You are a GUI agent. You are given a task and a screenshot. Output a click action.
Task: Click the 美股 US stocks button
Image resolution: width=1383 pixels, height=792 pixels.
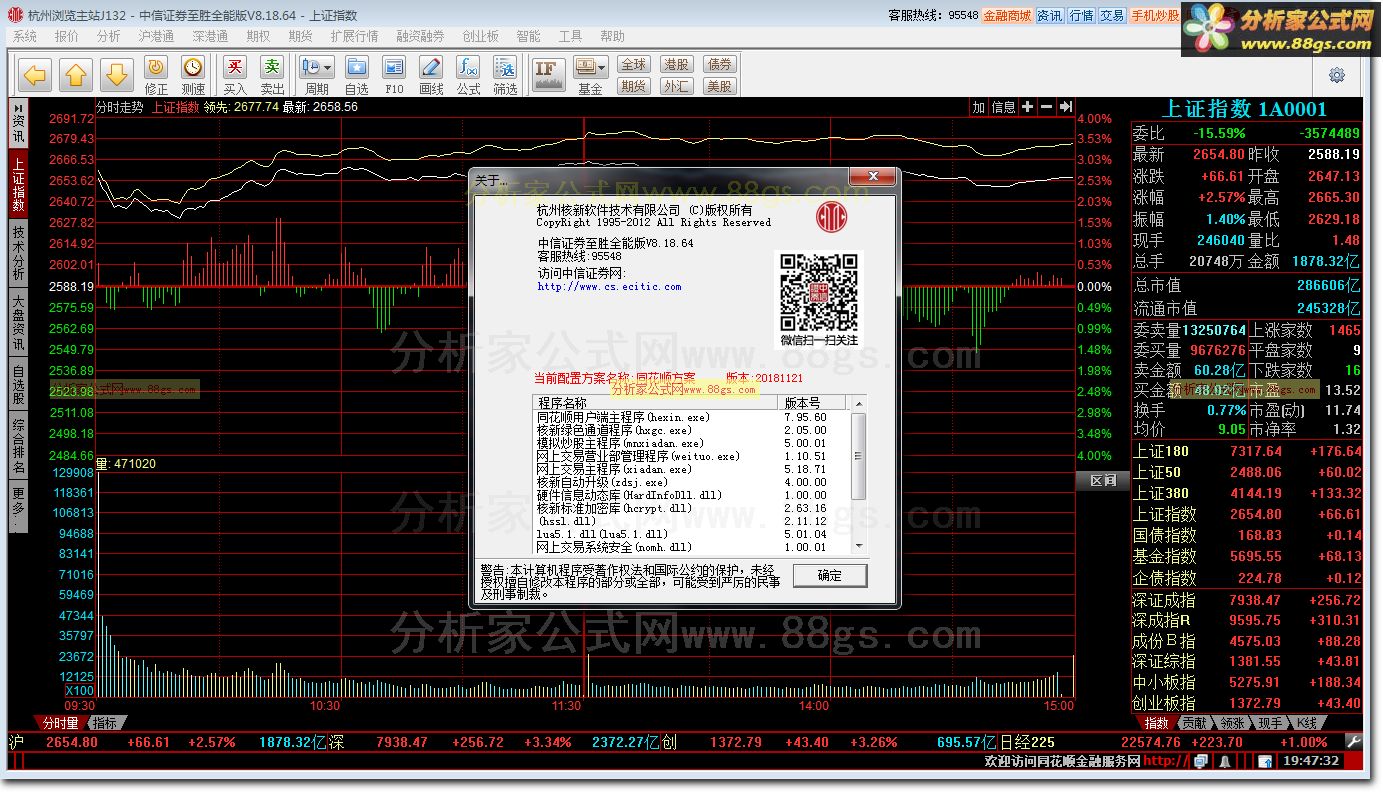[720, 86]
